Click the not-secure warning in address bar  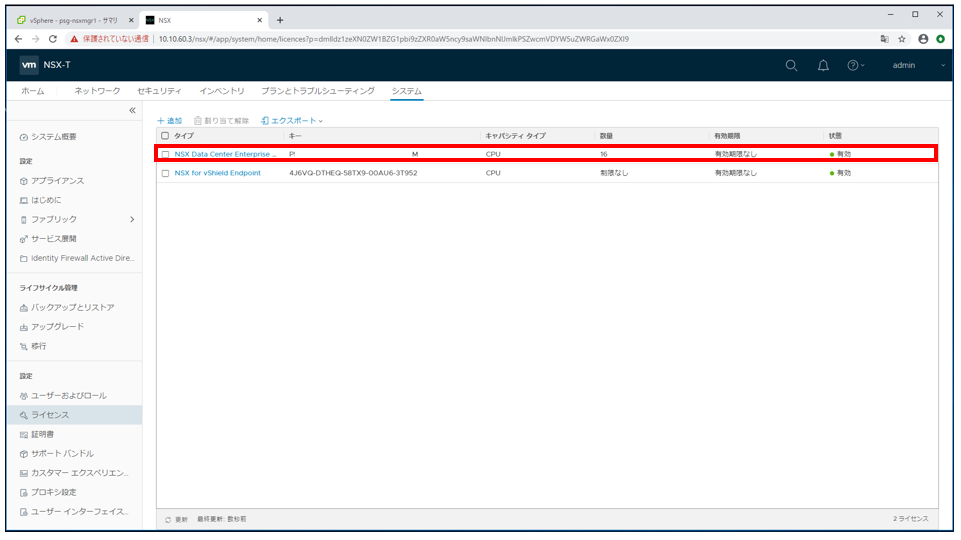109,39
